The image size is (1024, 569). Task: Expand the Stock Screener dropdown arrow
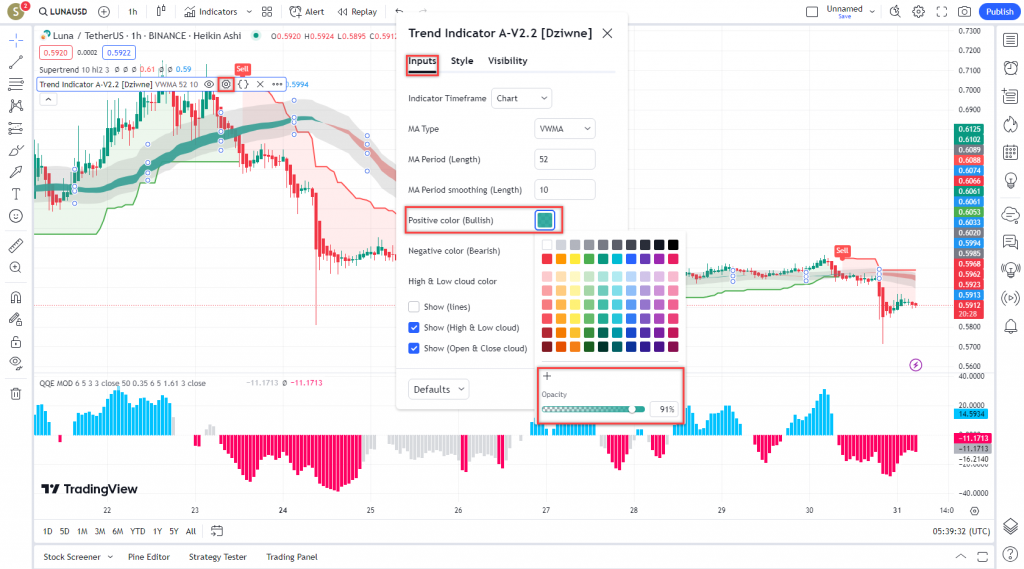[110, 557]
